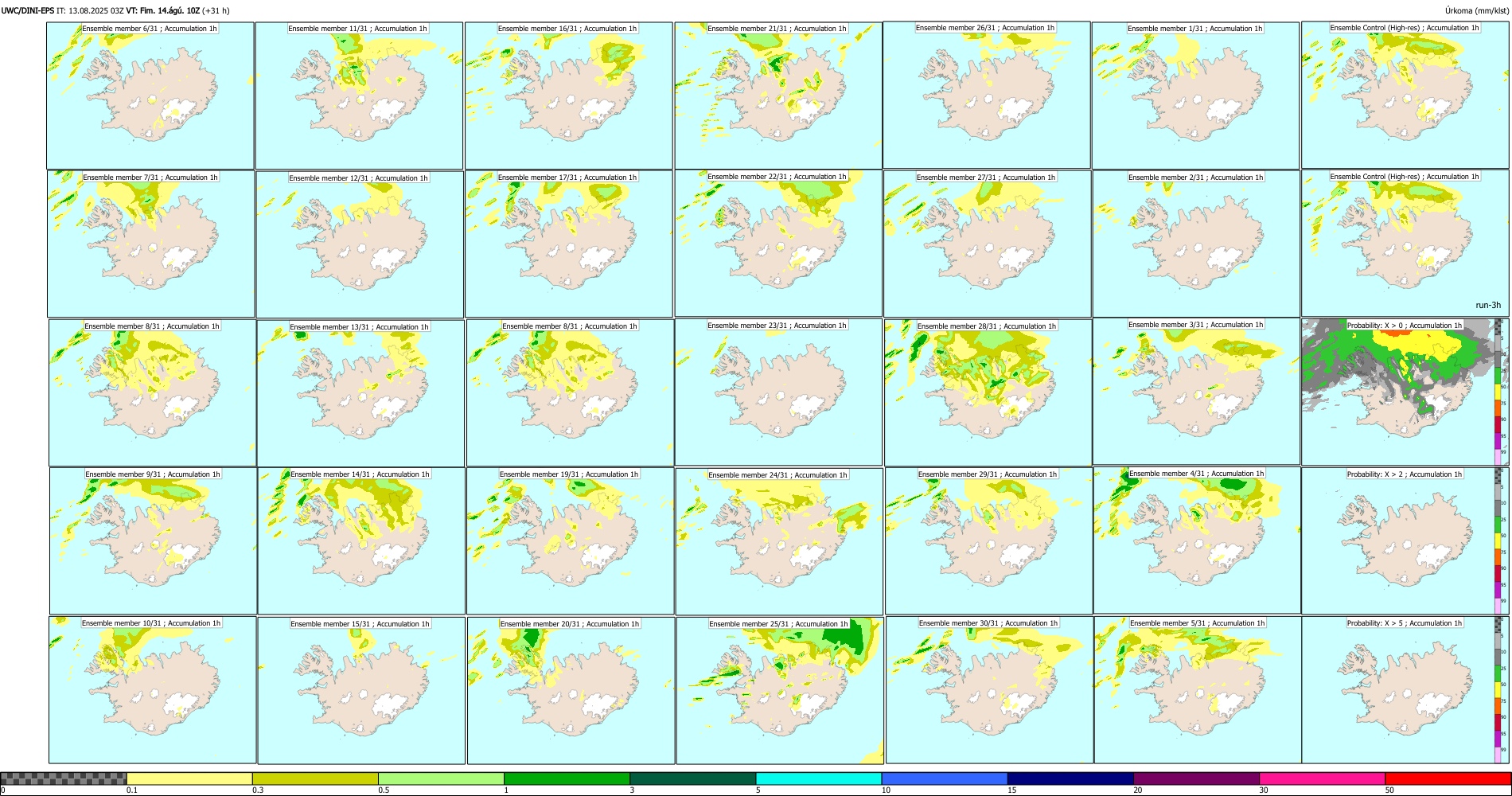Select the Ensemble member 21/31 precipitation map
The image size is (1512, 796).
[778, 96]
